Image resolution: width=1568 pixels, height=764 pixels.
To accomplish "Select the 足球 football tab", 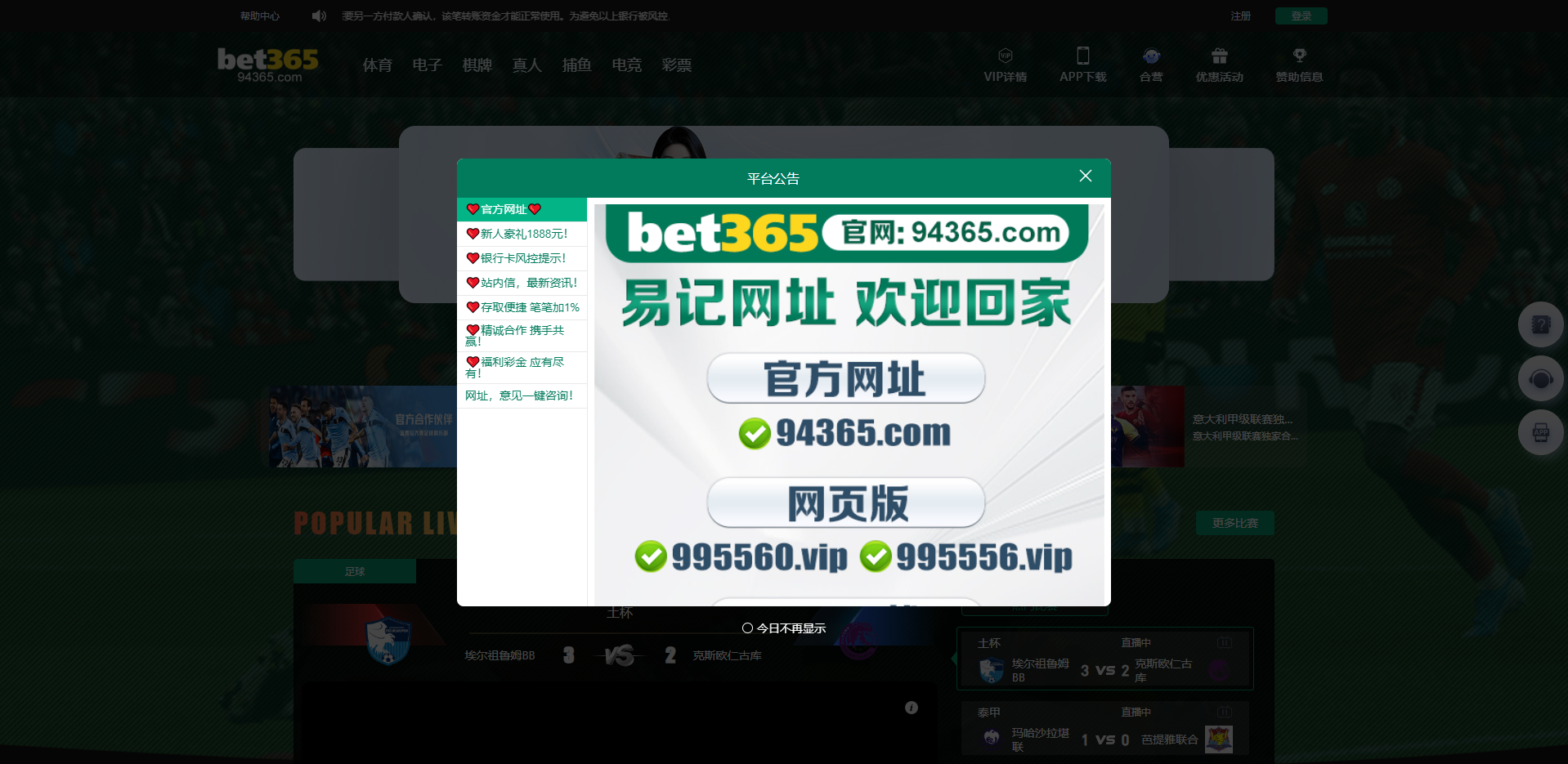I will 355,571.
